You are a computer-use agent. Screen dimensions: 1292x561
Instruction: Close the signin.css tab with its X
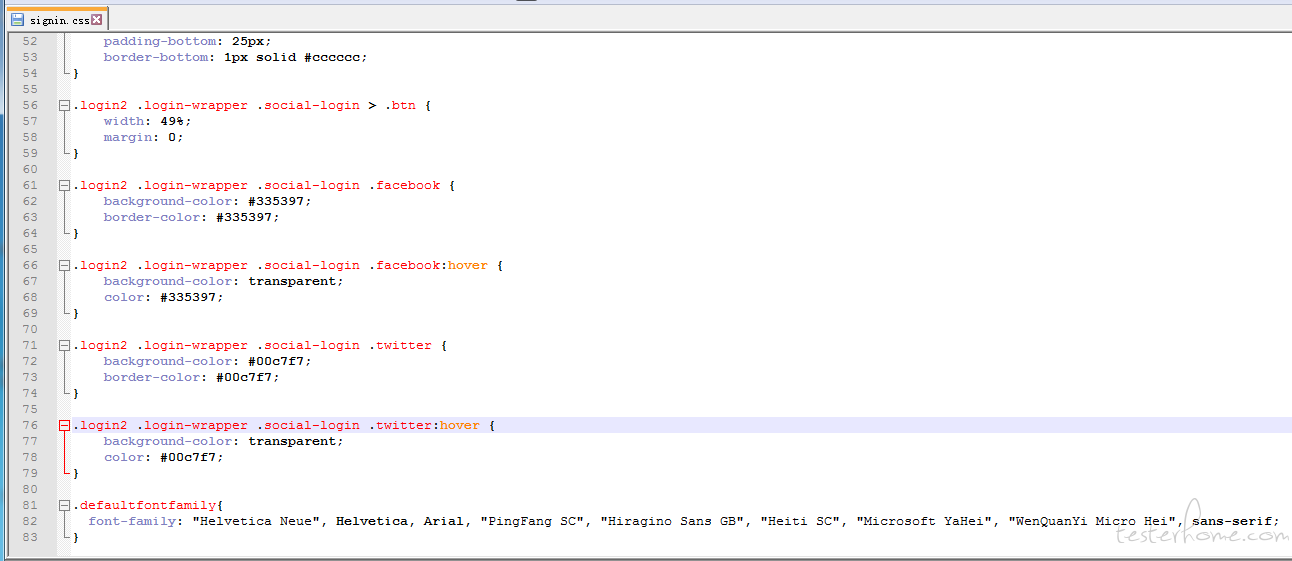click(x=97, y=20)
